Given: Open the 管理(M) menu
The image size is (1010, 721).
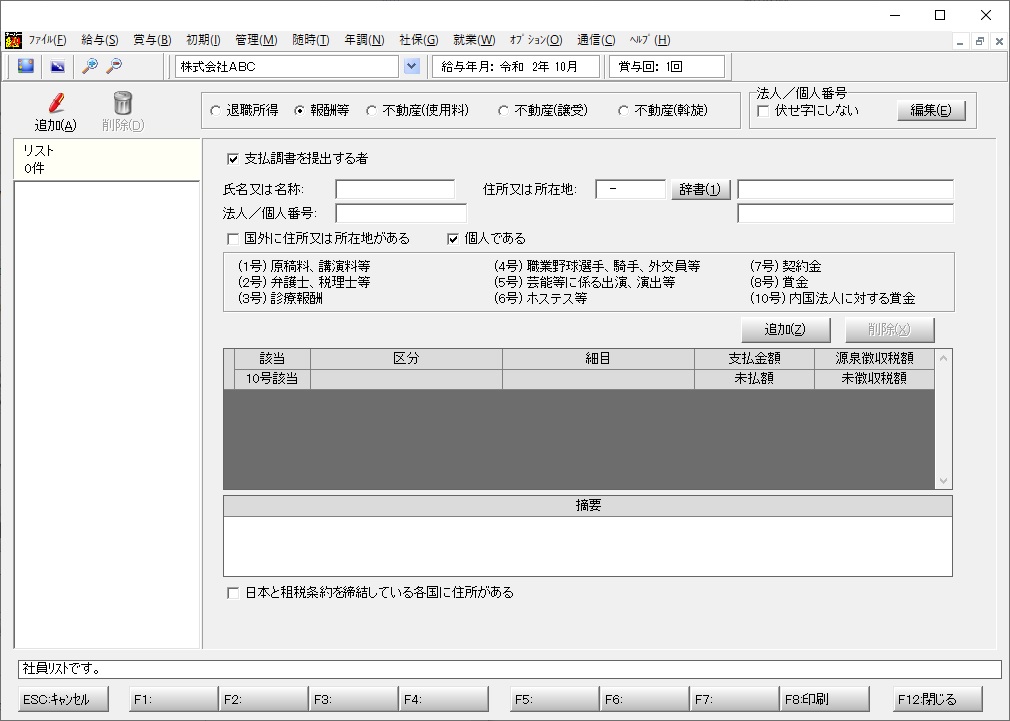Looking at the screenshot, I should [256, 40].
